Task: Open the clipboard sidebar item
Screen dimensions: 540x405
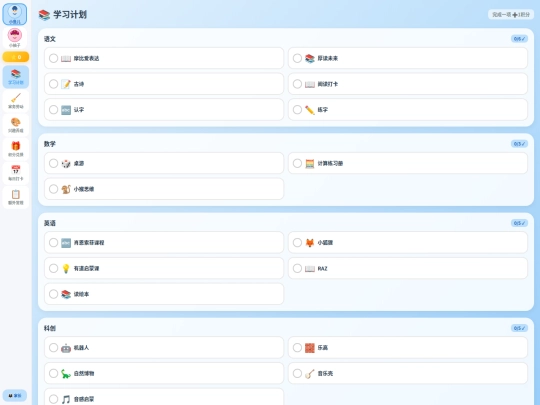Action: (x=15, y=197)
